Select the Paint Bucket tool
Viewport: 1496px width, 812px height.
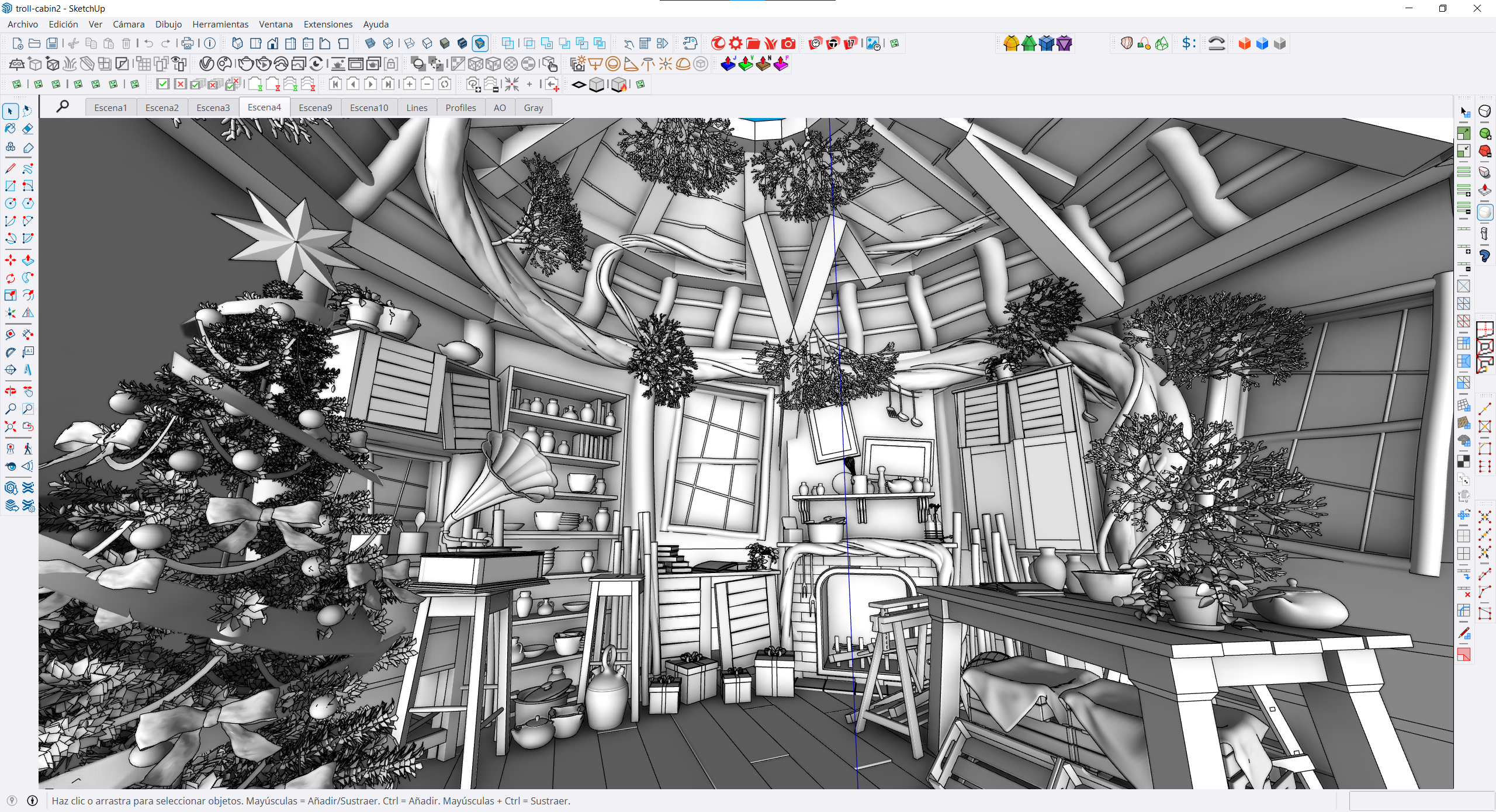point(11,129)
